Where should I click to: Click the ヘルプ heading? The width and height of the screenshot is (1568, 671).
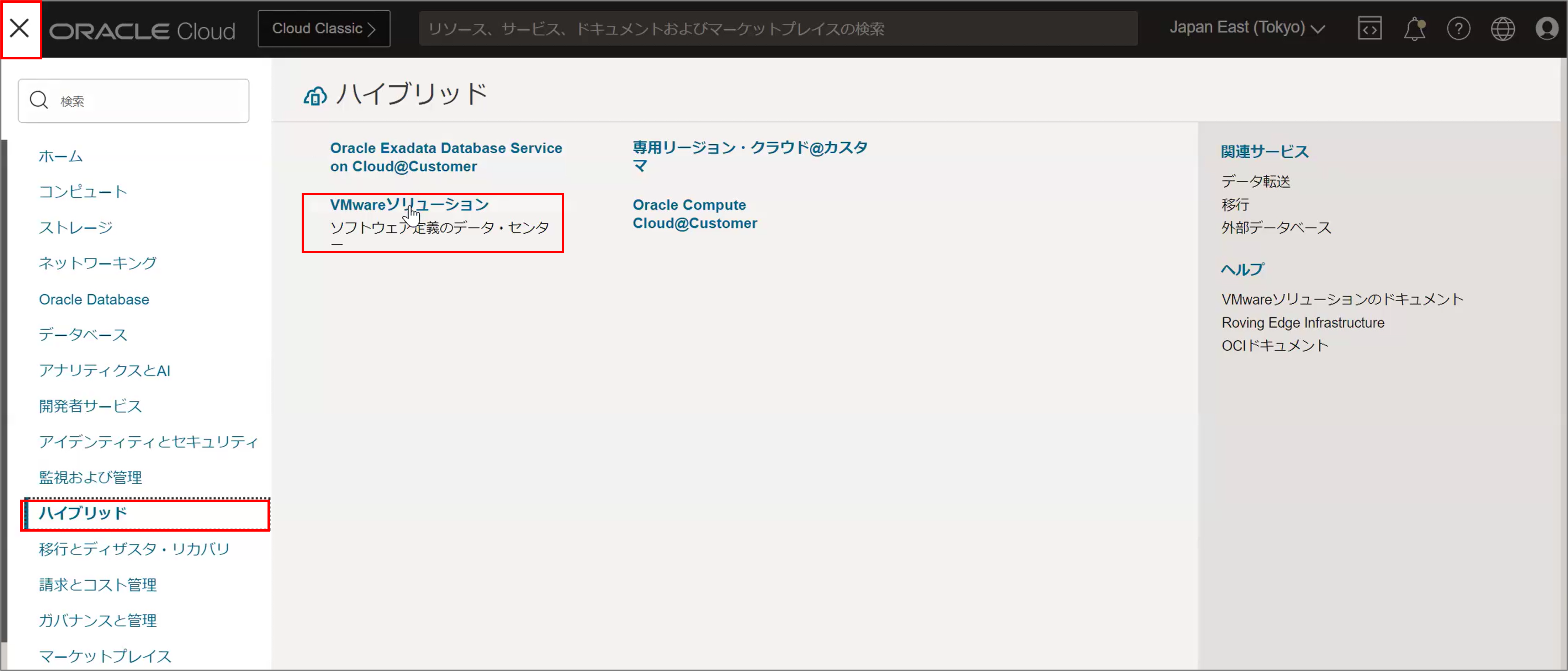click(x=1243, y=270)
